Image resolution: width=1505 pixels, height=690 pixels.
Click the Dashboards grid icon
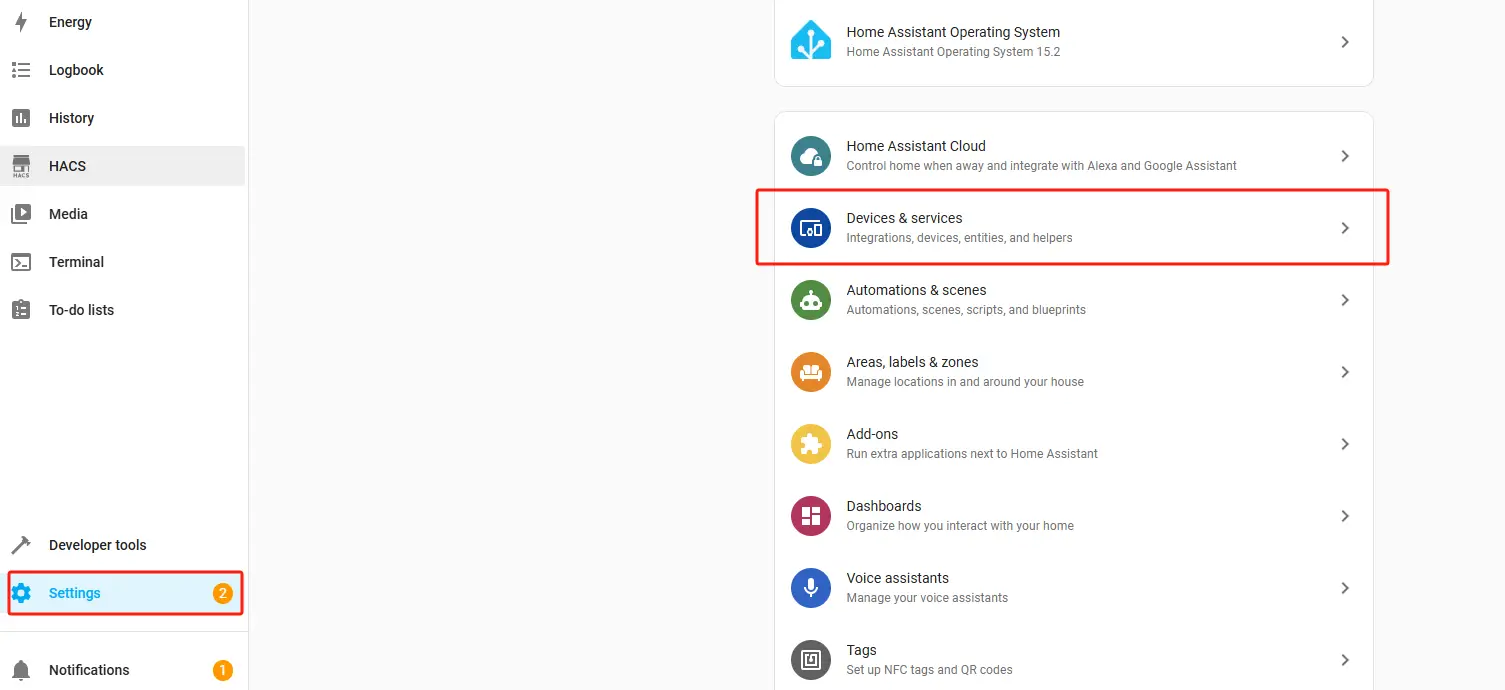[x=811, y=516]
